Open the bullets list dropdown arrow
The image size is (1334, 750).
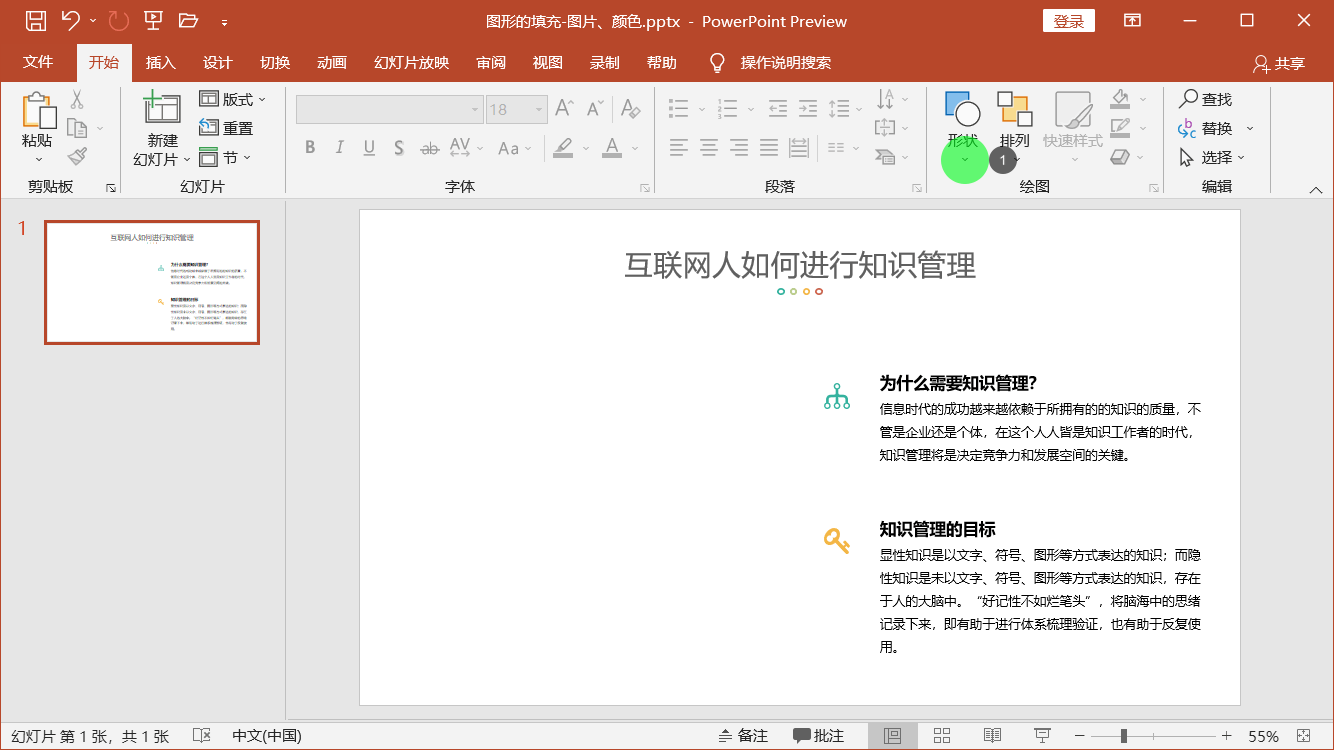(x=702, y=108)
